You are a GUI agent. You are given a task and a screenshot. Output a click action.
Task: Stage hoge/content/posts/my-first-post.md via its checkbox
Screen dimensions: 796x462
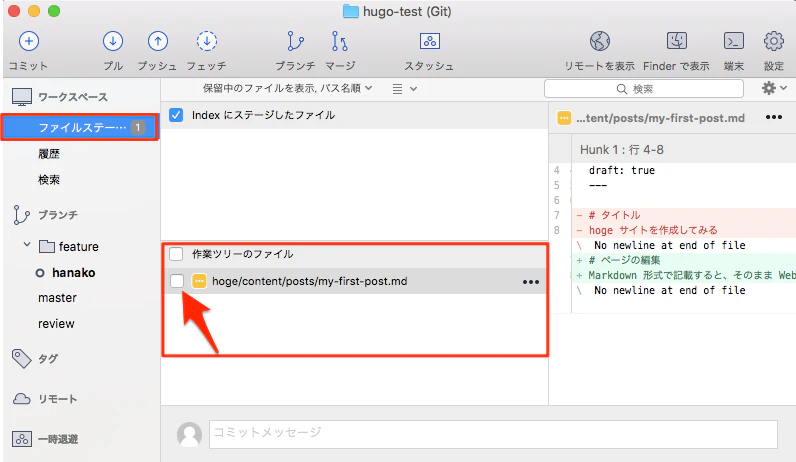(177, 281)
